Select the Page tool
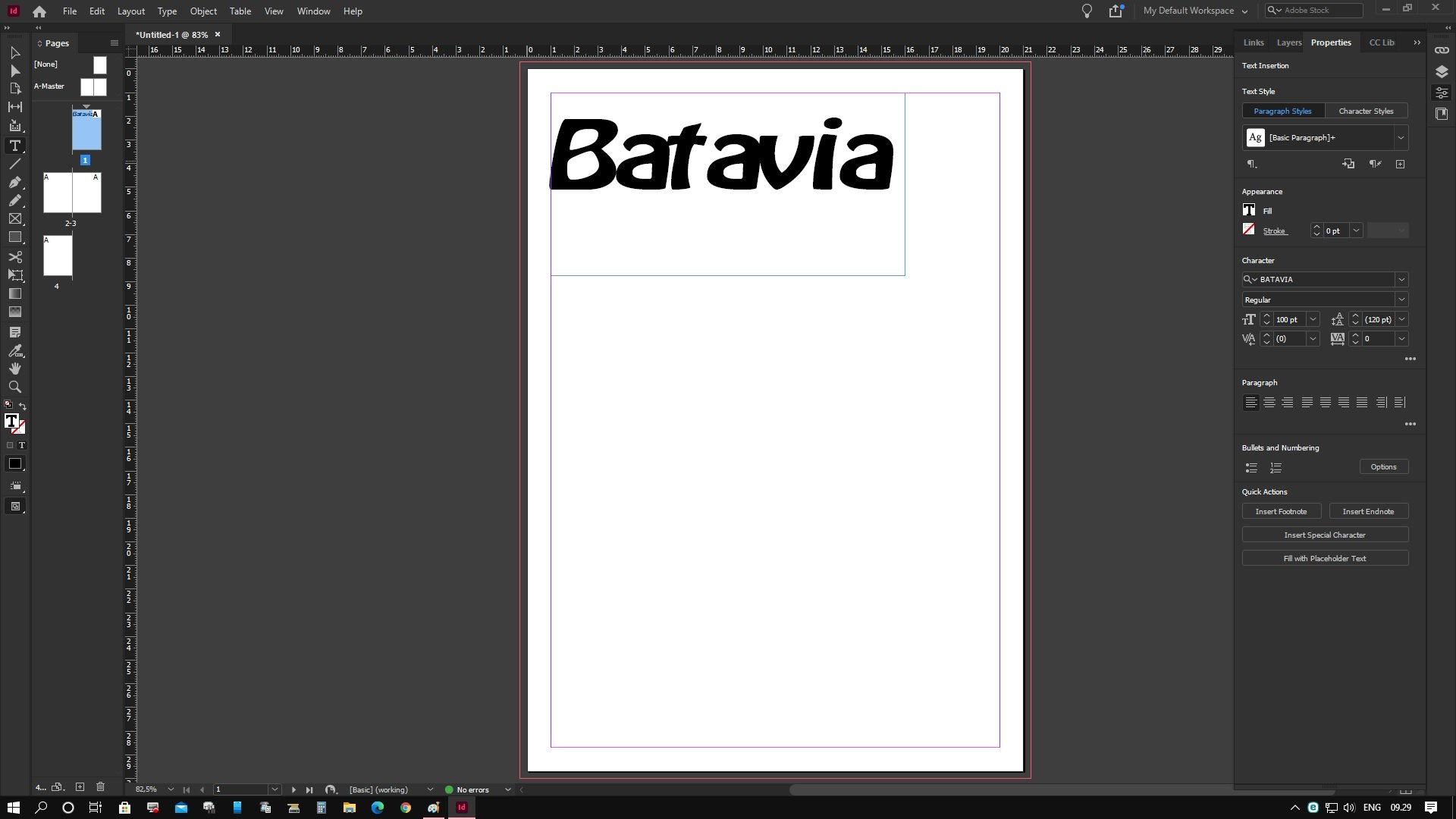1456x819 pixels. pos(14,89)
